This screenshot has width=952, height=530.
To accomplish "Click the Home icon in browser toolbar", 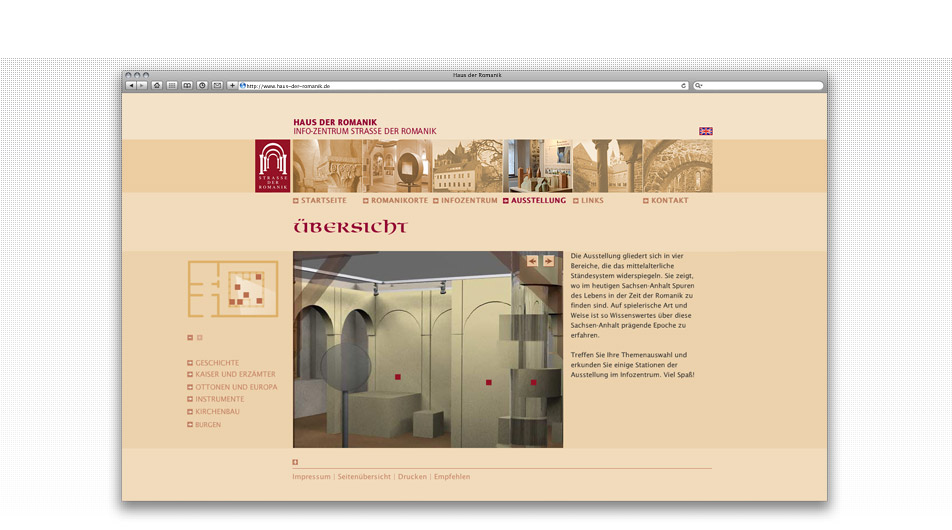I will pyautogui.click(x=157, y=86).
